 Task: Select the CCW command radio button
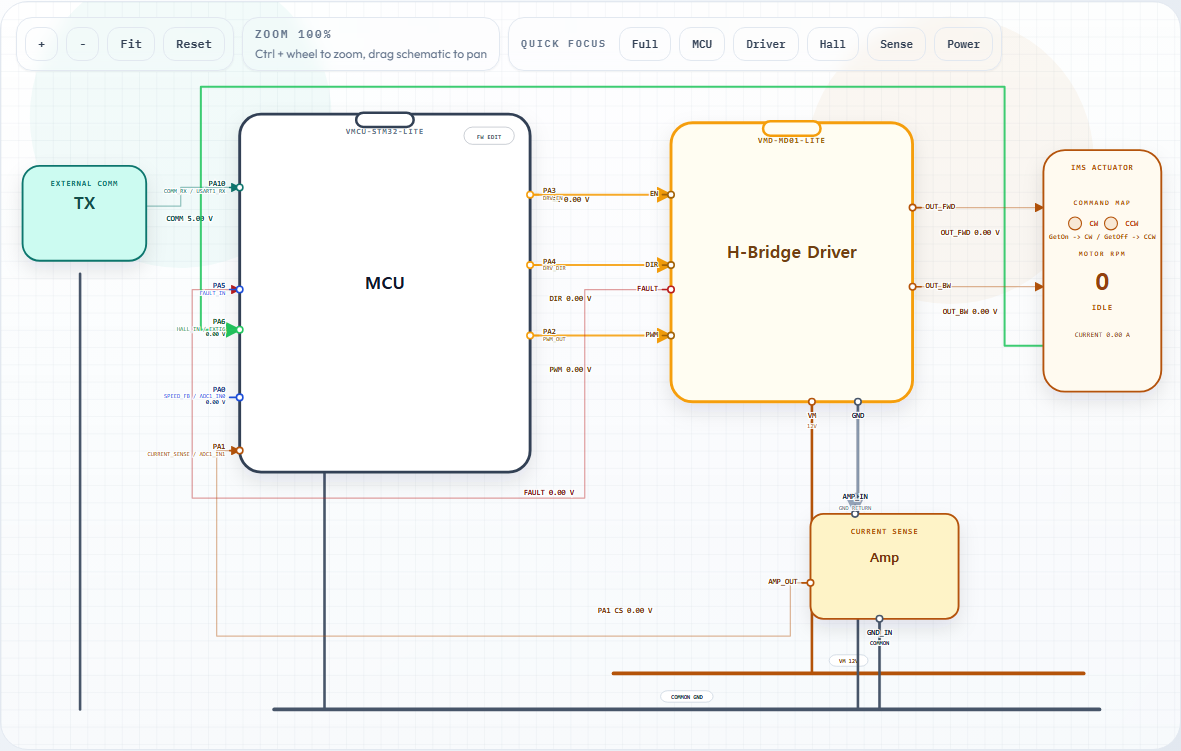click(x=1111, y=223)
